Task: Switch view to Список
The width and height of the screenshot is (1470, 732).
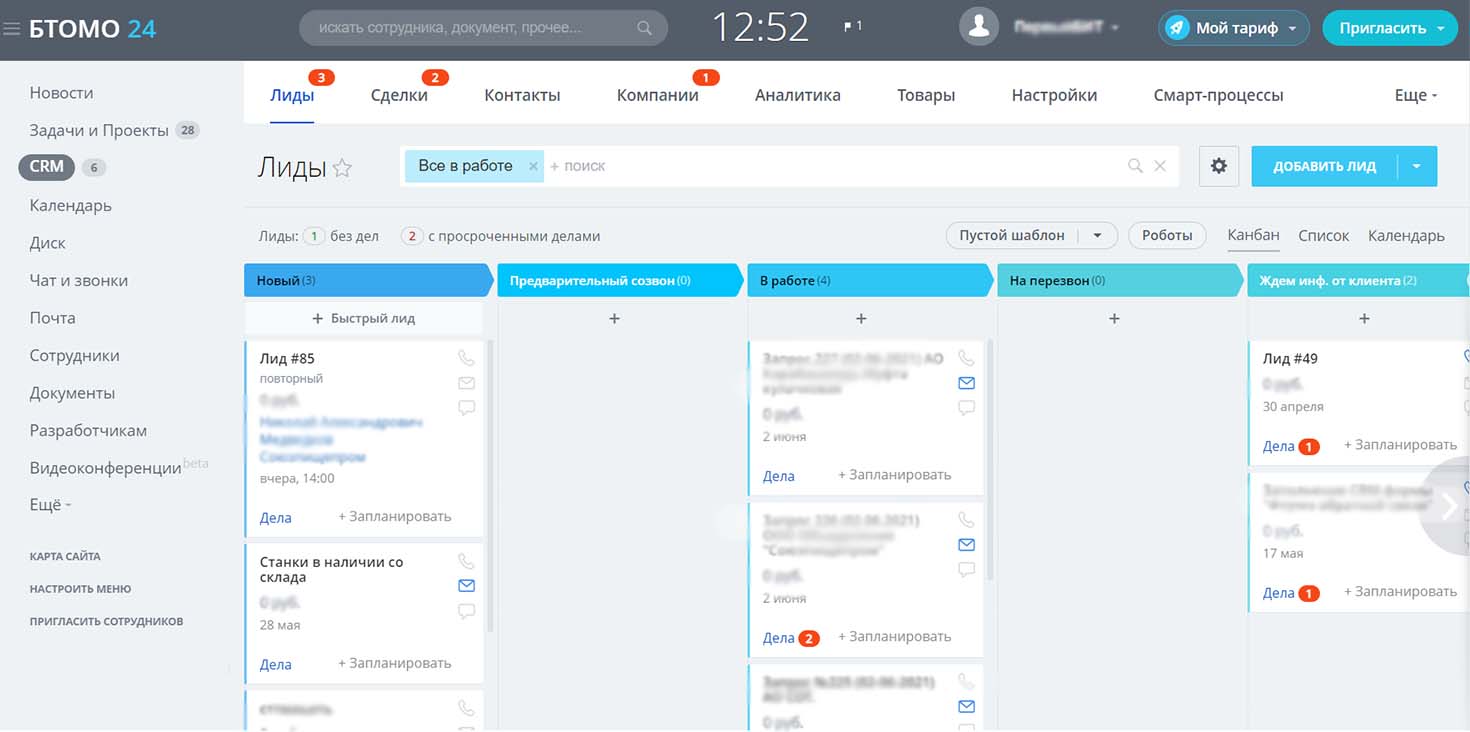Action: 1323,236
